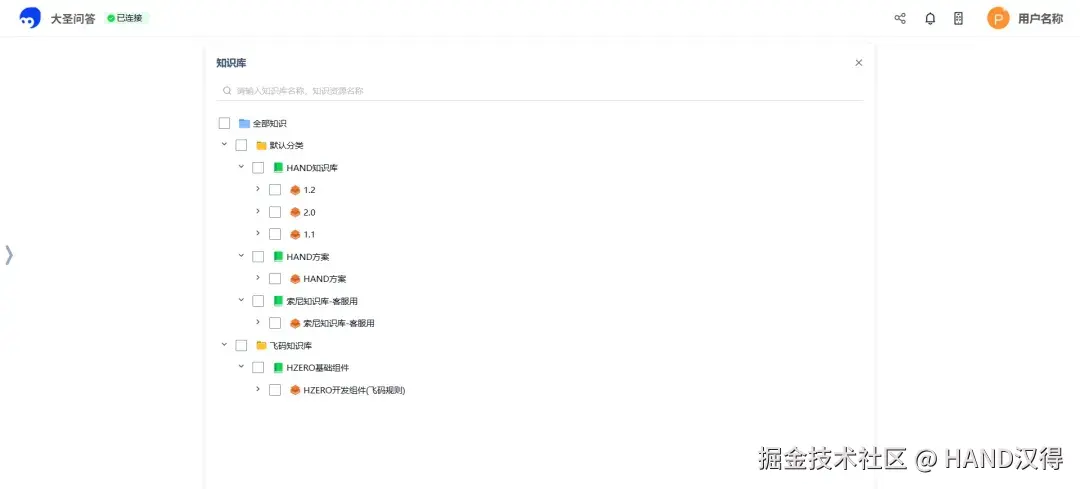Tick the checkbox for version 1.1
The width and height of the screenshot is (1080, 489).
tap(275, 234)
